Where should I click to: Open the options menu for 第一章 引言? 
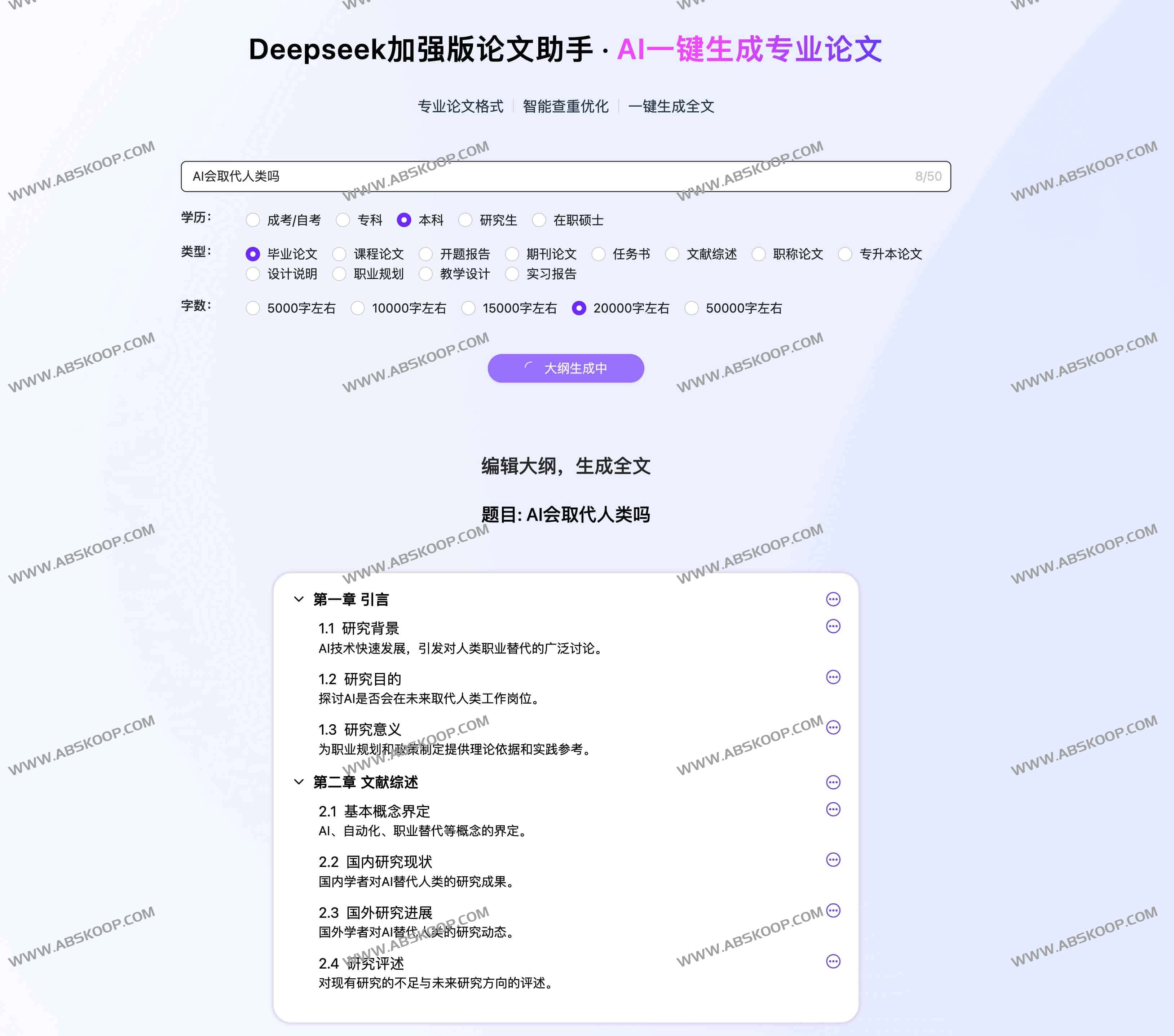pos(833,599)
